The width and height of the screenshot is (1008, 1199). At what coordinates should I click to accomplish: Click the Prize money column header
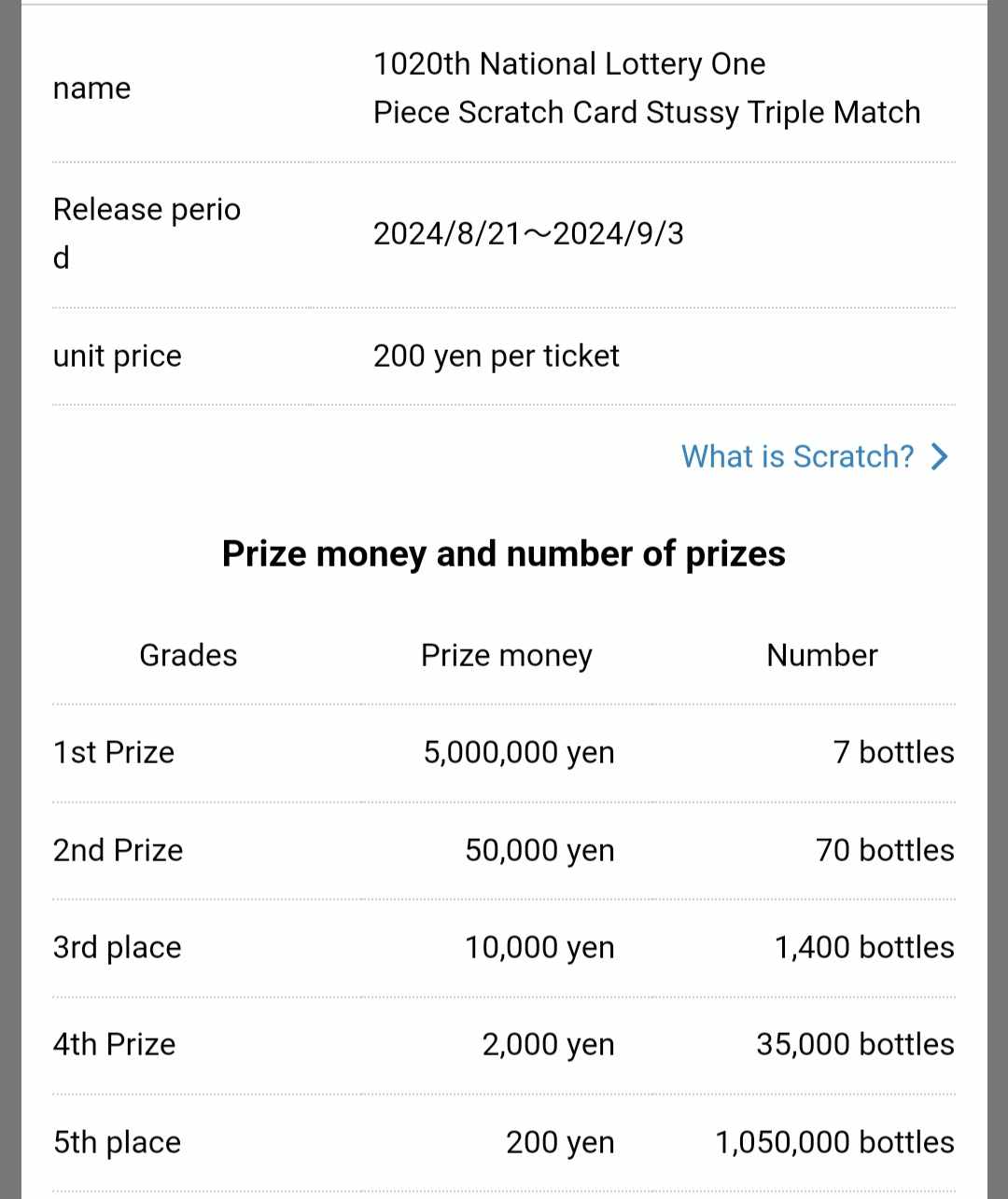506,655
